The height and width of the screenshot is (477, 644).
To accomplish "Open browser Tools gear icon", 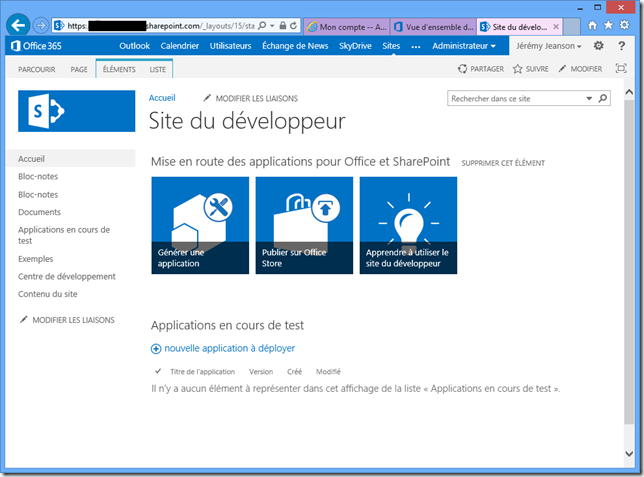I will coord(624,25).
